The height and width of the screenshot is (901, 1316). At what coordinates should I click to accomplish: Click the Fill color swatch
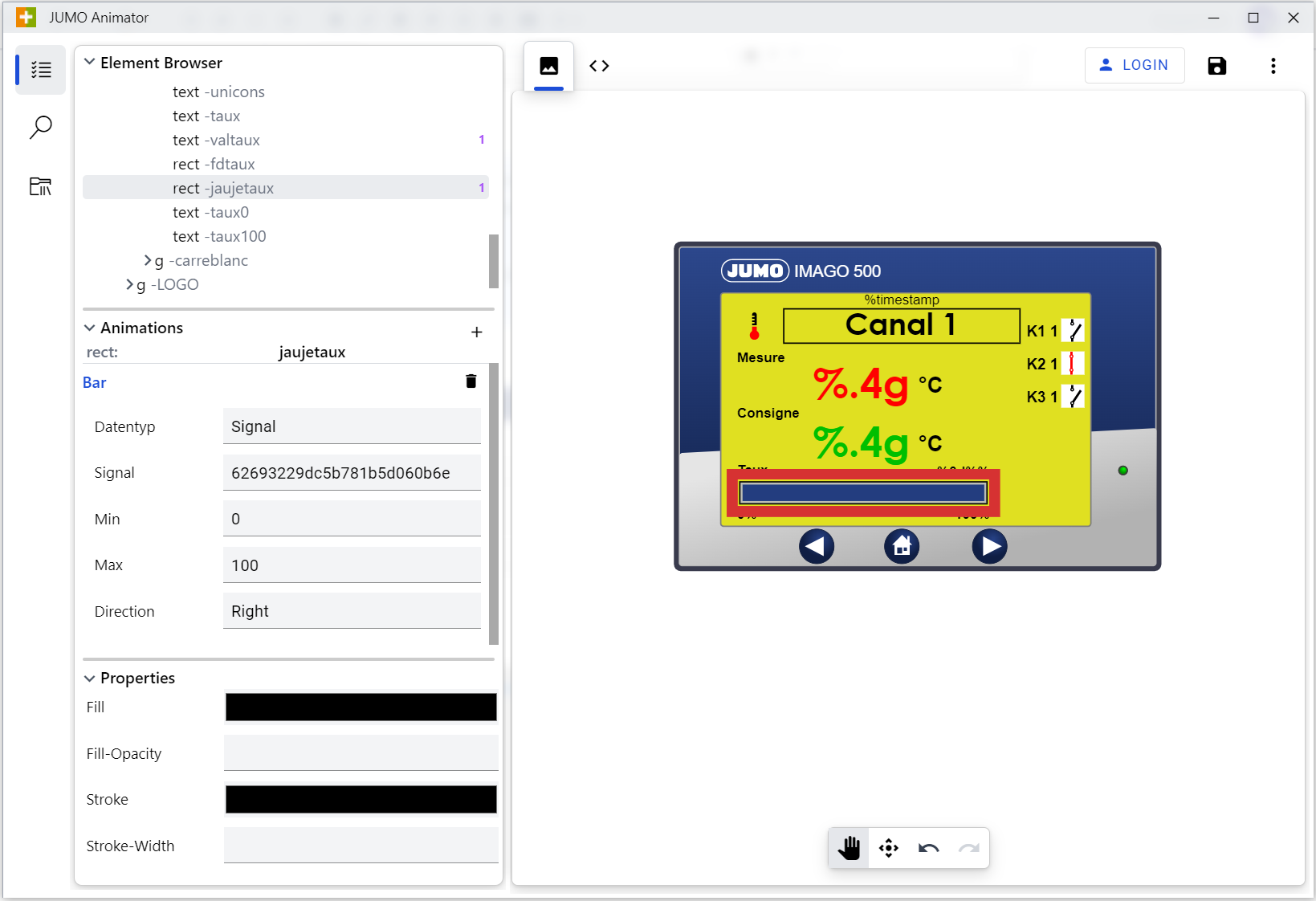coord(361,707)
